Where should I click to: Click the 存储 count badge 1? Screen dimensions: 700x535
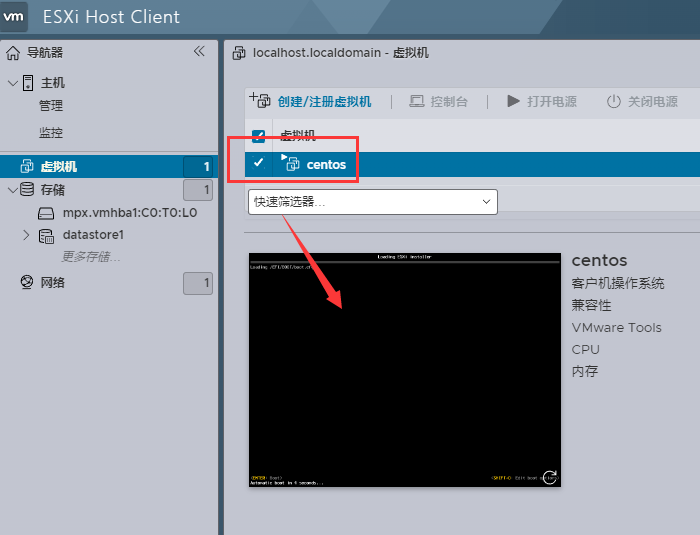point(198,190)
